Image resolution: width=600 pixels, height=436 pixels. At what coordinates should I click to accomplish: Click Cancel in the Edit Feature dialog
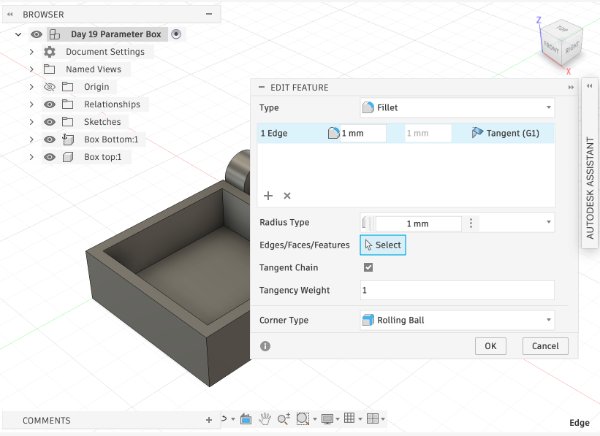(545, 346)
